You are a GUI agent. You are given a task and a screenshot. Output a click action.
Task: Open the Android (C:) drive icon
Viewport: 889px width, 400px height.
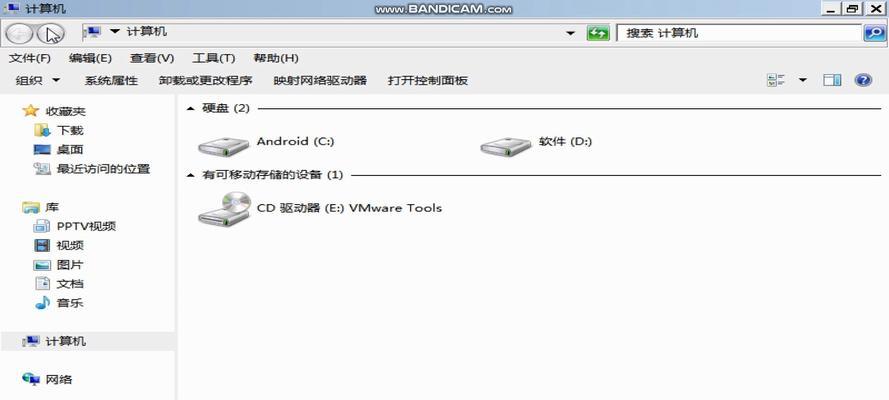223,147
